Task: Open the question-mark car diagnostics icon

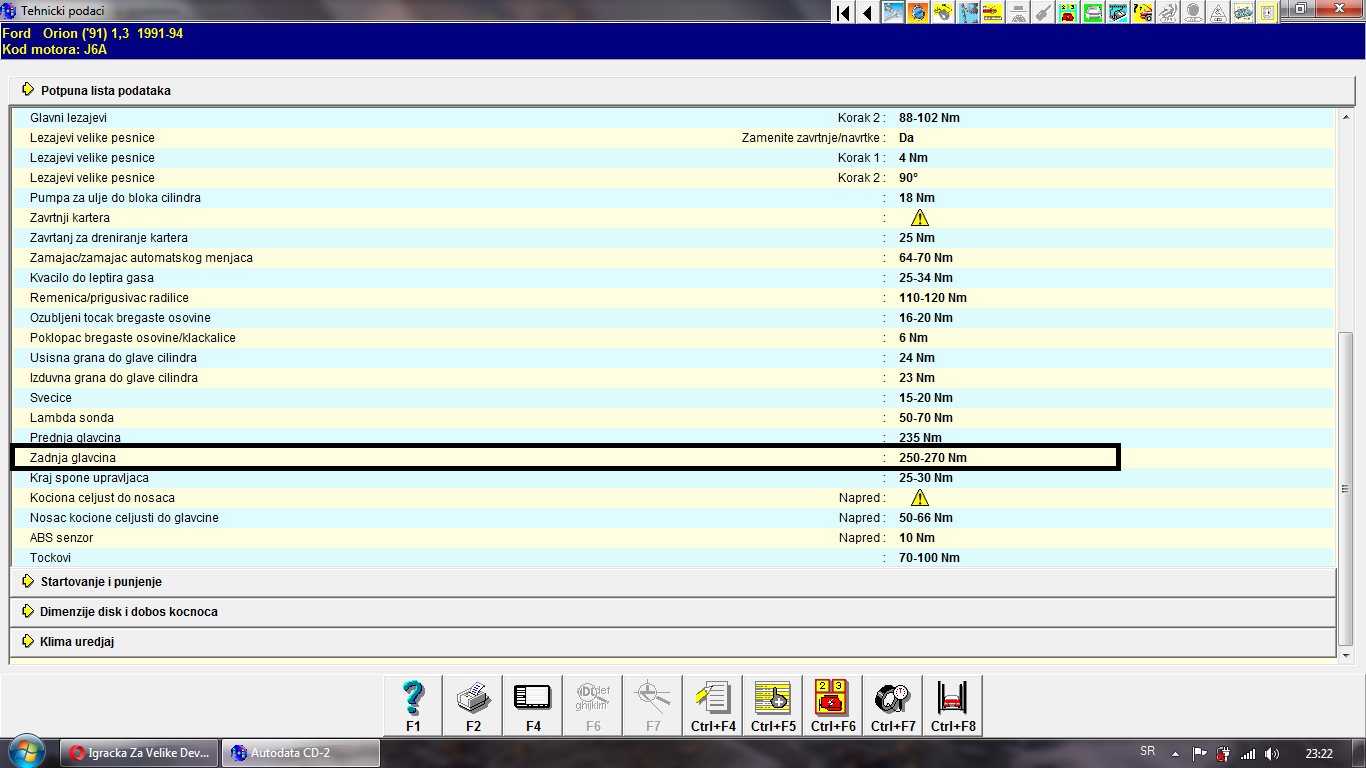Action: (x=1143, y=12)
